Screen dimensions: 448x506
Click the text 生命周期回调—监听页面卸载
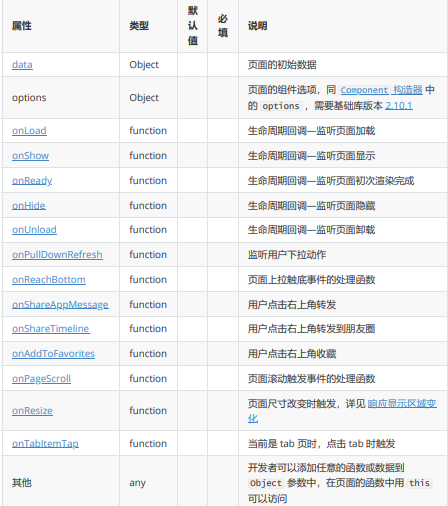[311, 229]
